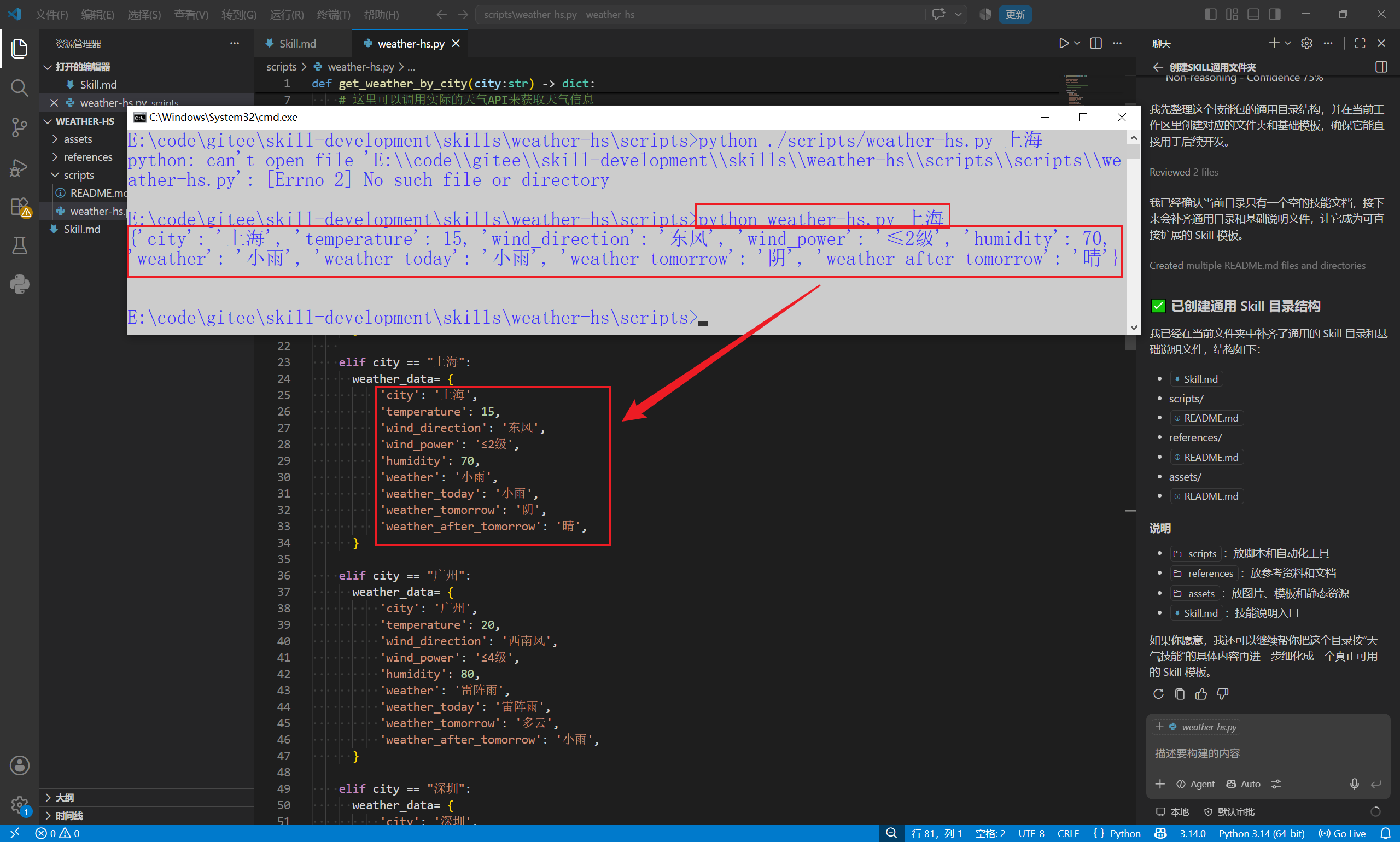Open the Source Control view
This screenshot has height=842, width=1400.
click(19, 127)
